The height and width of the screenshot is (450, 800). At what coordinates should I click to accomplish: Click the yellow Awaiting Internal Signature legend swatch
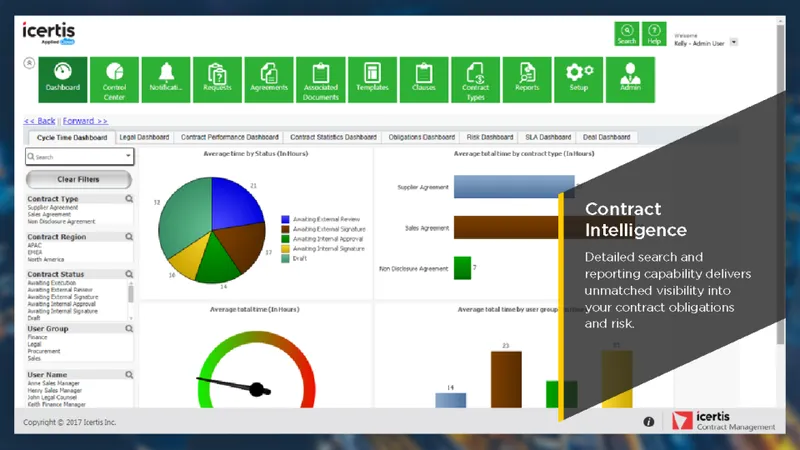tap(285, 248)
